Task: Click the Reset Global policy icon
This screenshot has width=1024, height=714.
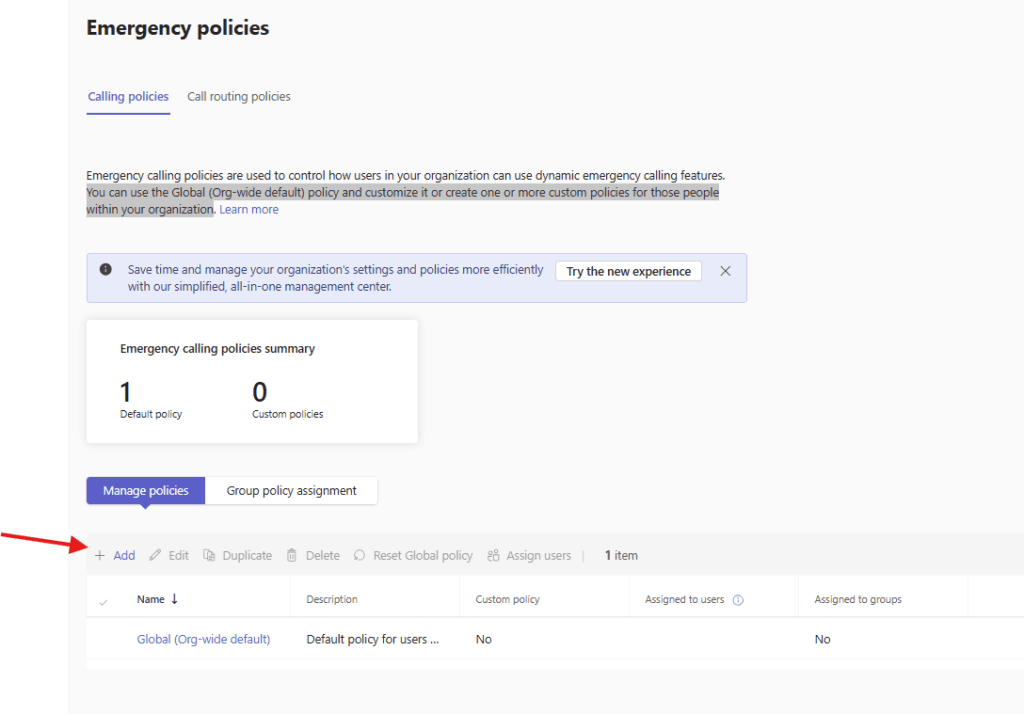Action: [360, 556]
